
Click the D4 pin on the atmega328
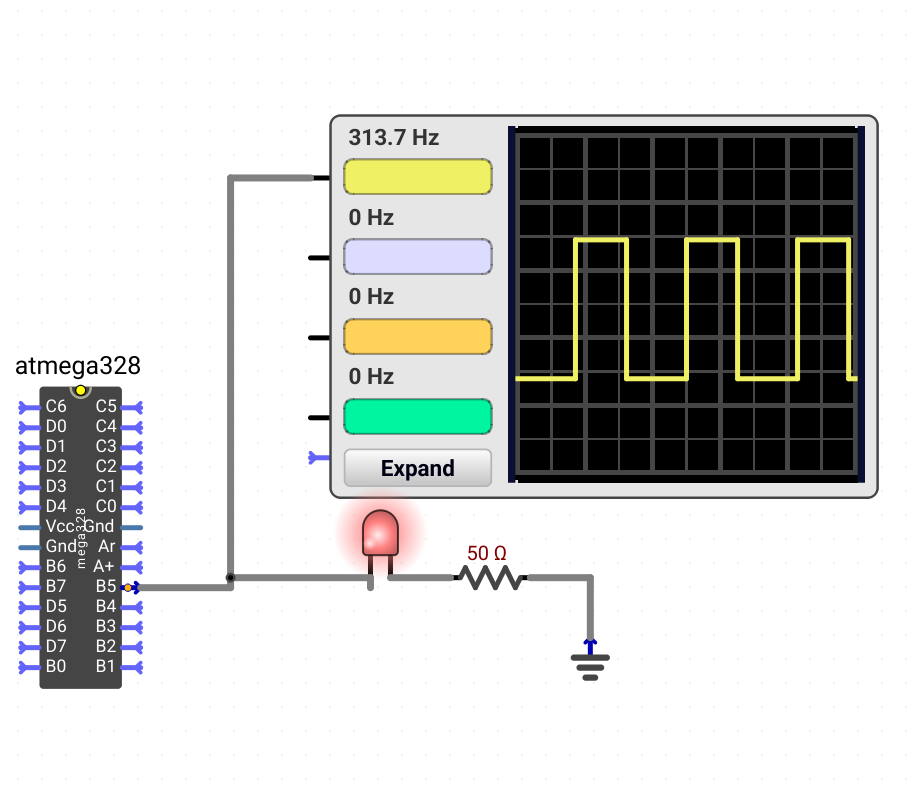(29, 508)
